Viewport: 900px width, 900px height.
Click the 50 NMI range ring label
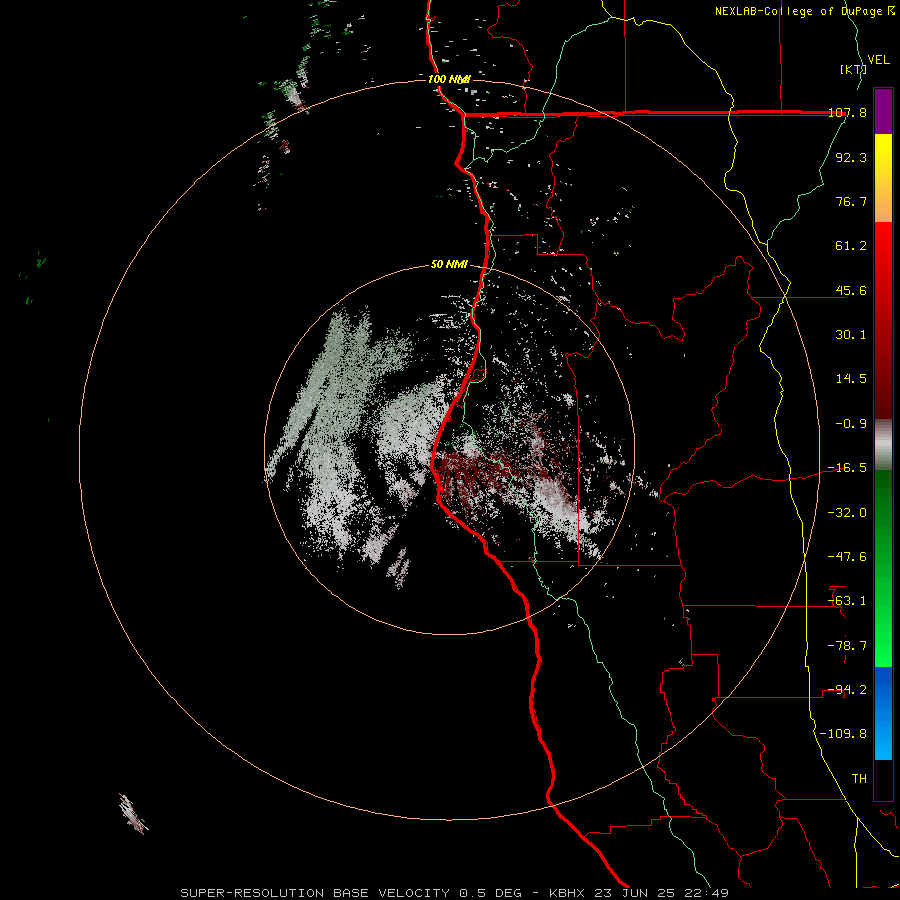click(449, 264)
